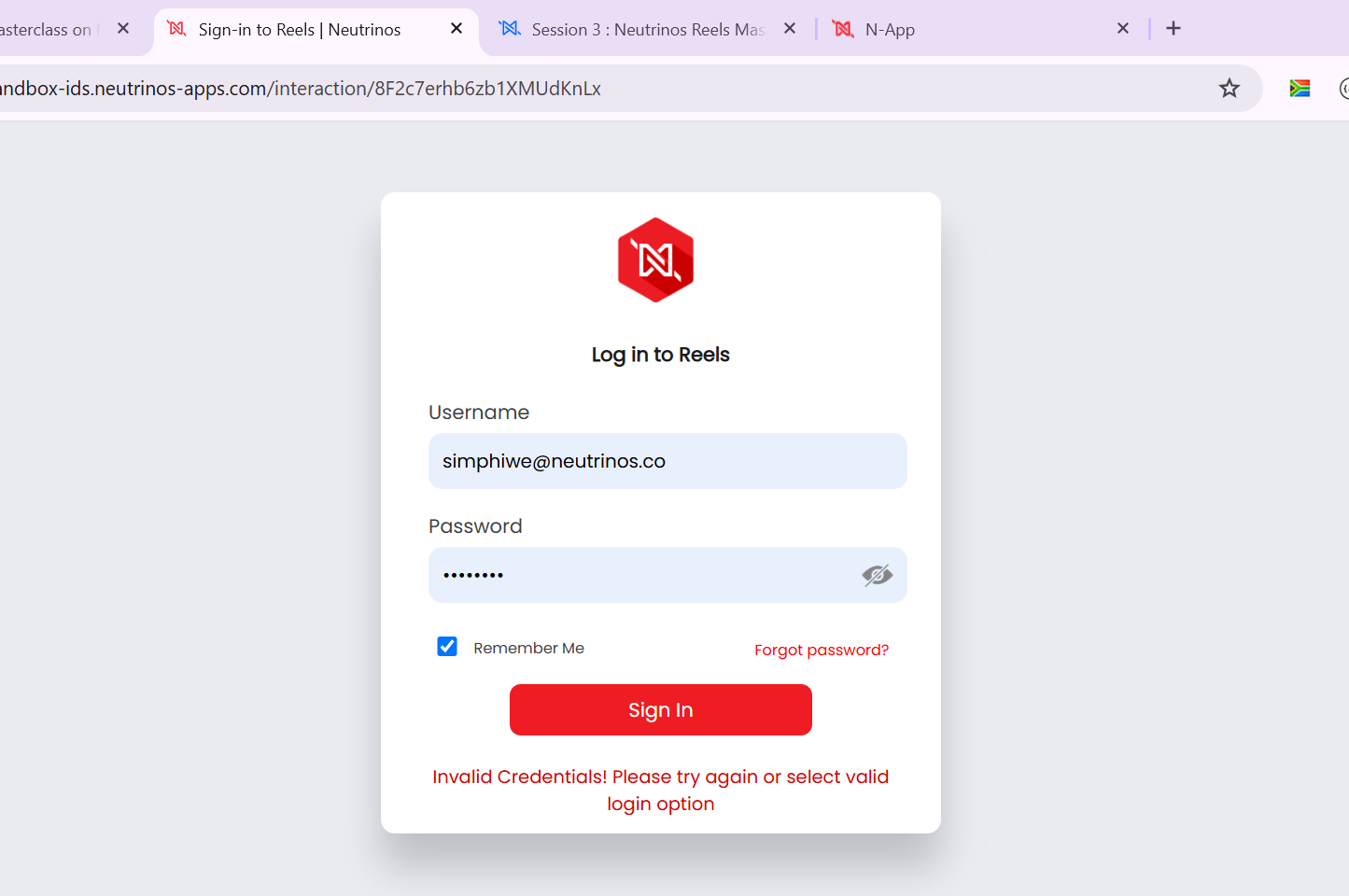The width and height of the screenshot is (1349, 896).
Task: Click the South Africa flag extension icon
Action: [1300, 89]
